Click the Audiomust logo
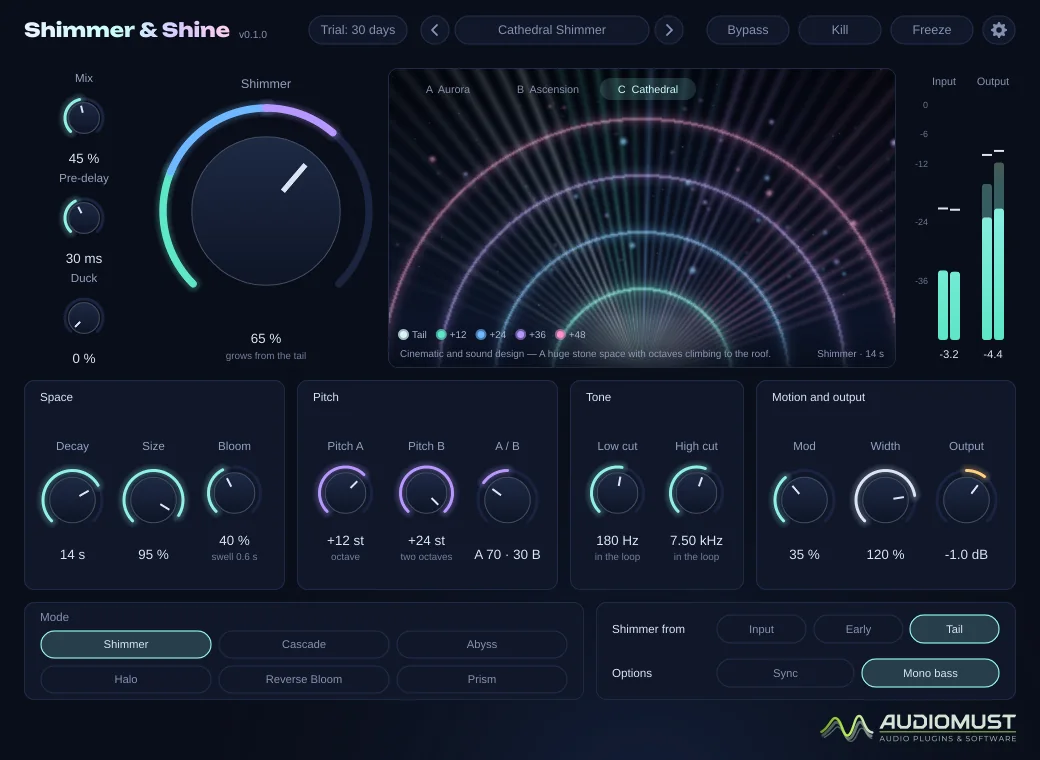 (918, 728)
